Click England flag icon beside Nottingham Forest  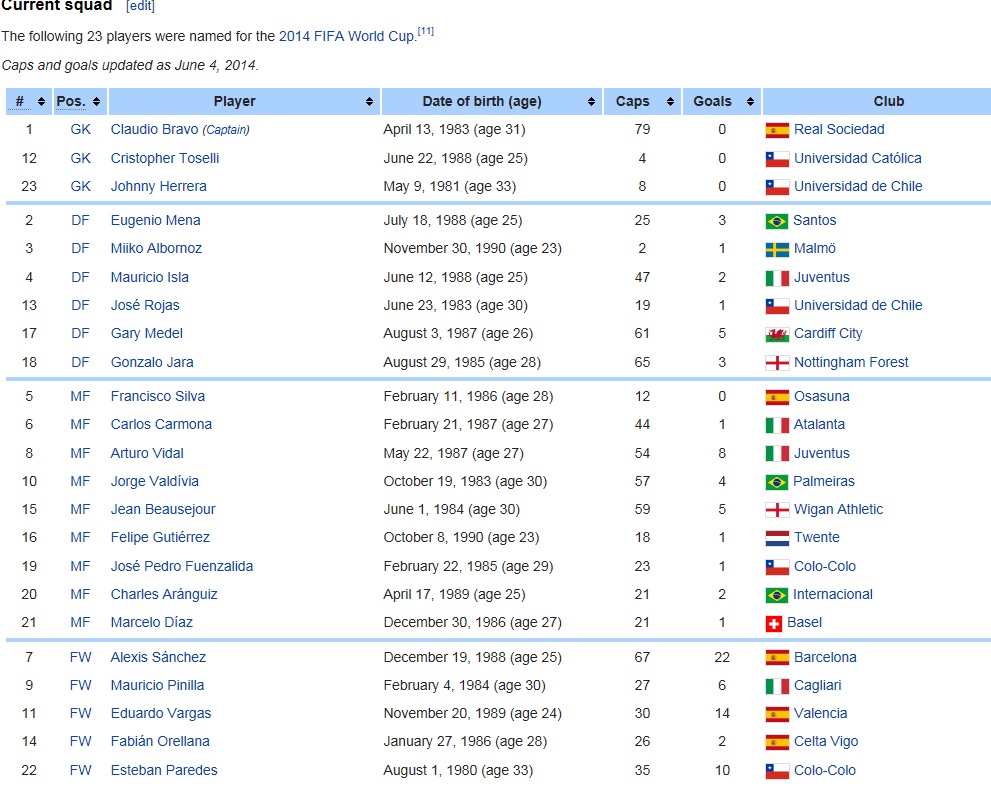click(x=777, y=363)
